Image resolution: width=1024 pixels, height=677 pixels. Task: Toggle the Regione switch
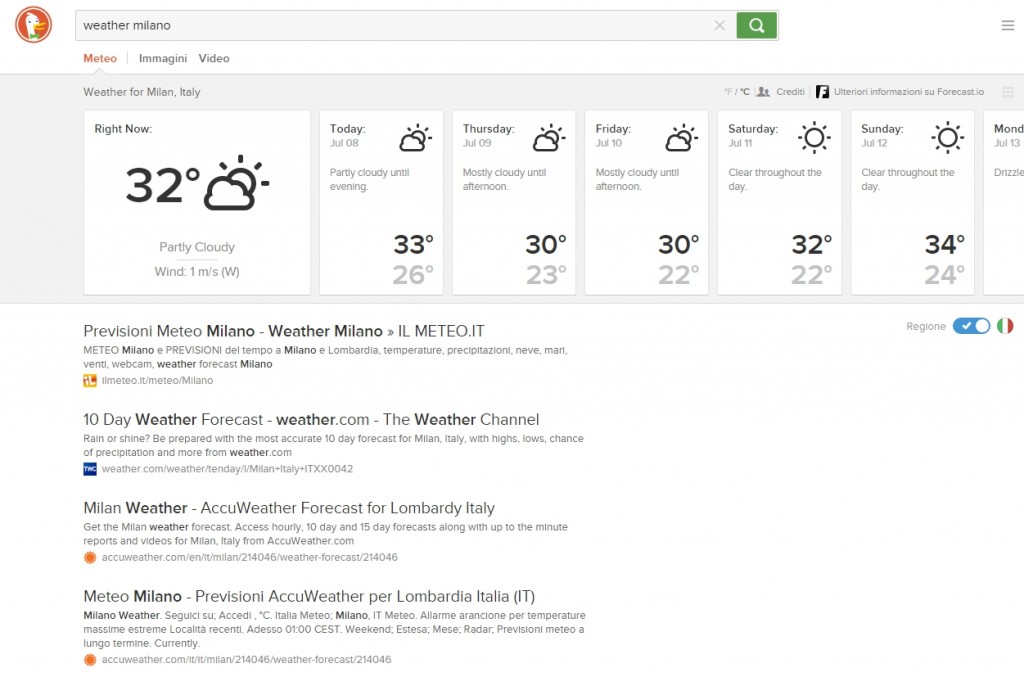point(971,326)
